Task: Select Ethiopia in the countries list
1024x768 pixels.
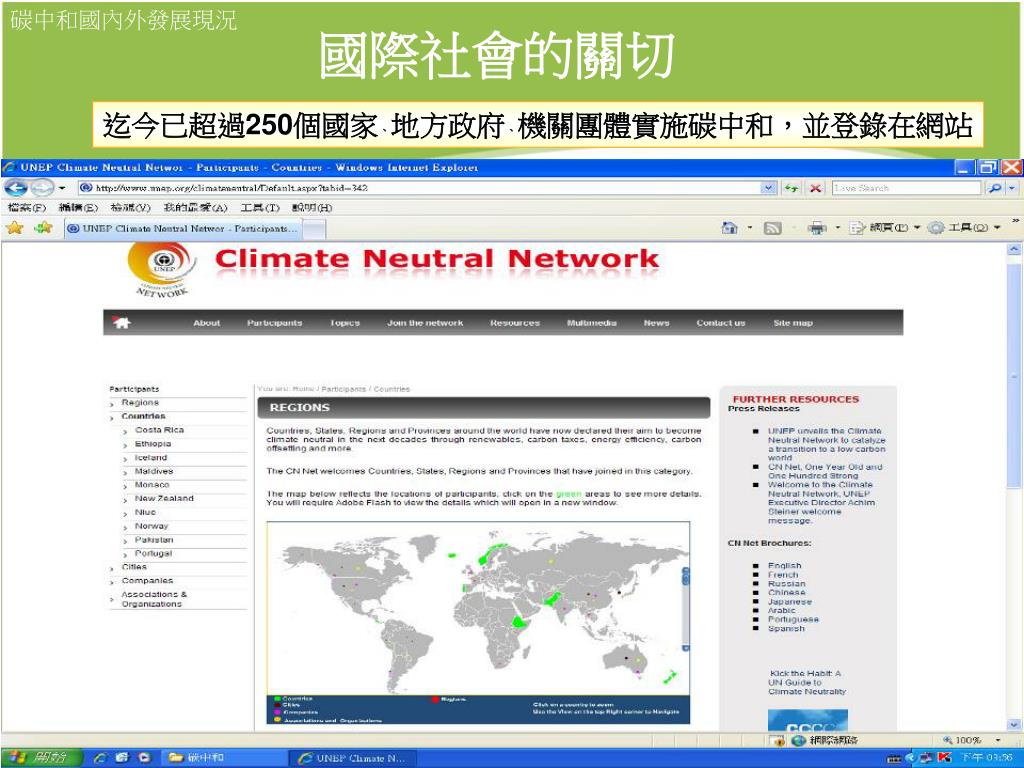Action: [153, 443]
